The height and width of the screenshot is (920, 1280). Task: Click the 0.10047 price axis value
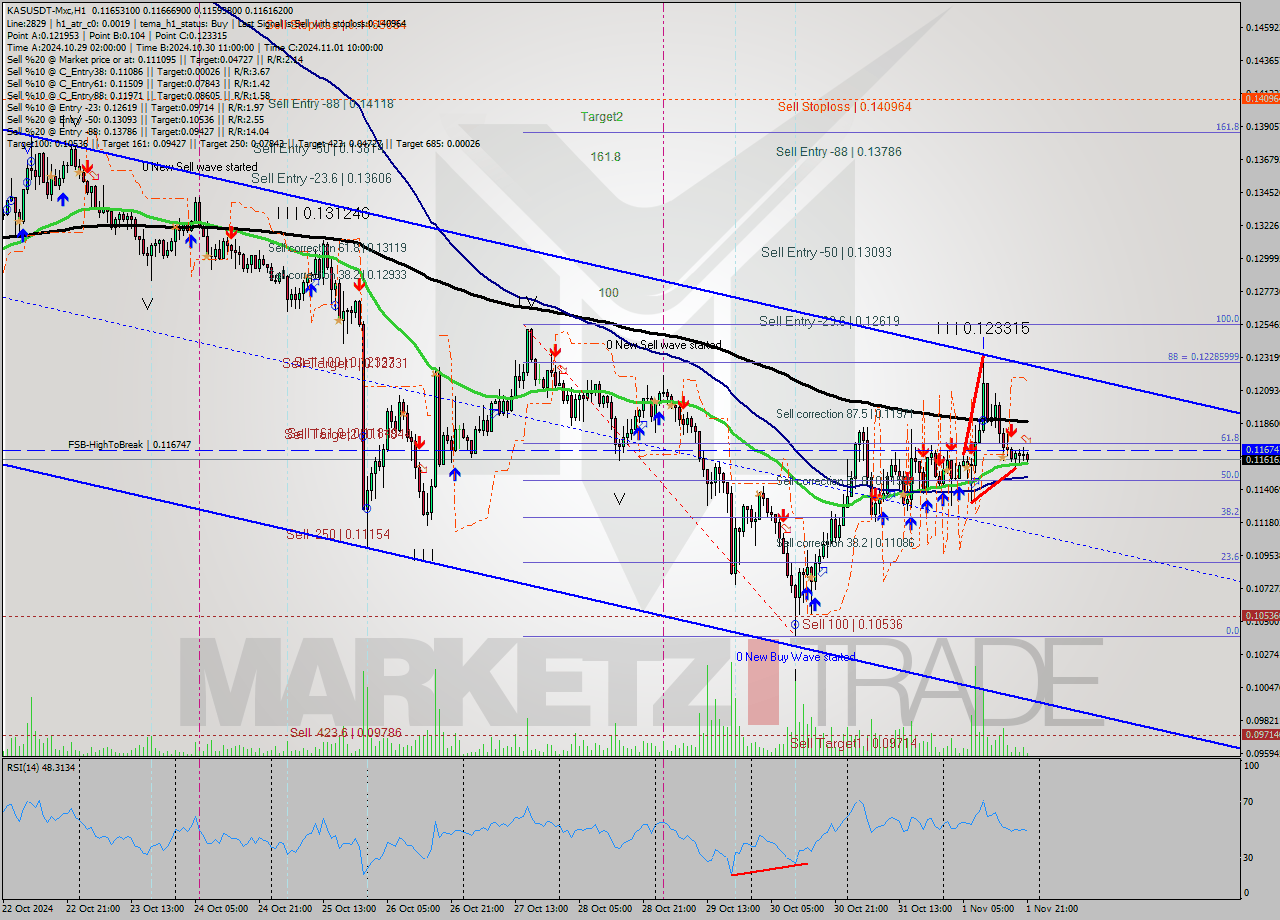[1262, 687]
